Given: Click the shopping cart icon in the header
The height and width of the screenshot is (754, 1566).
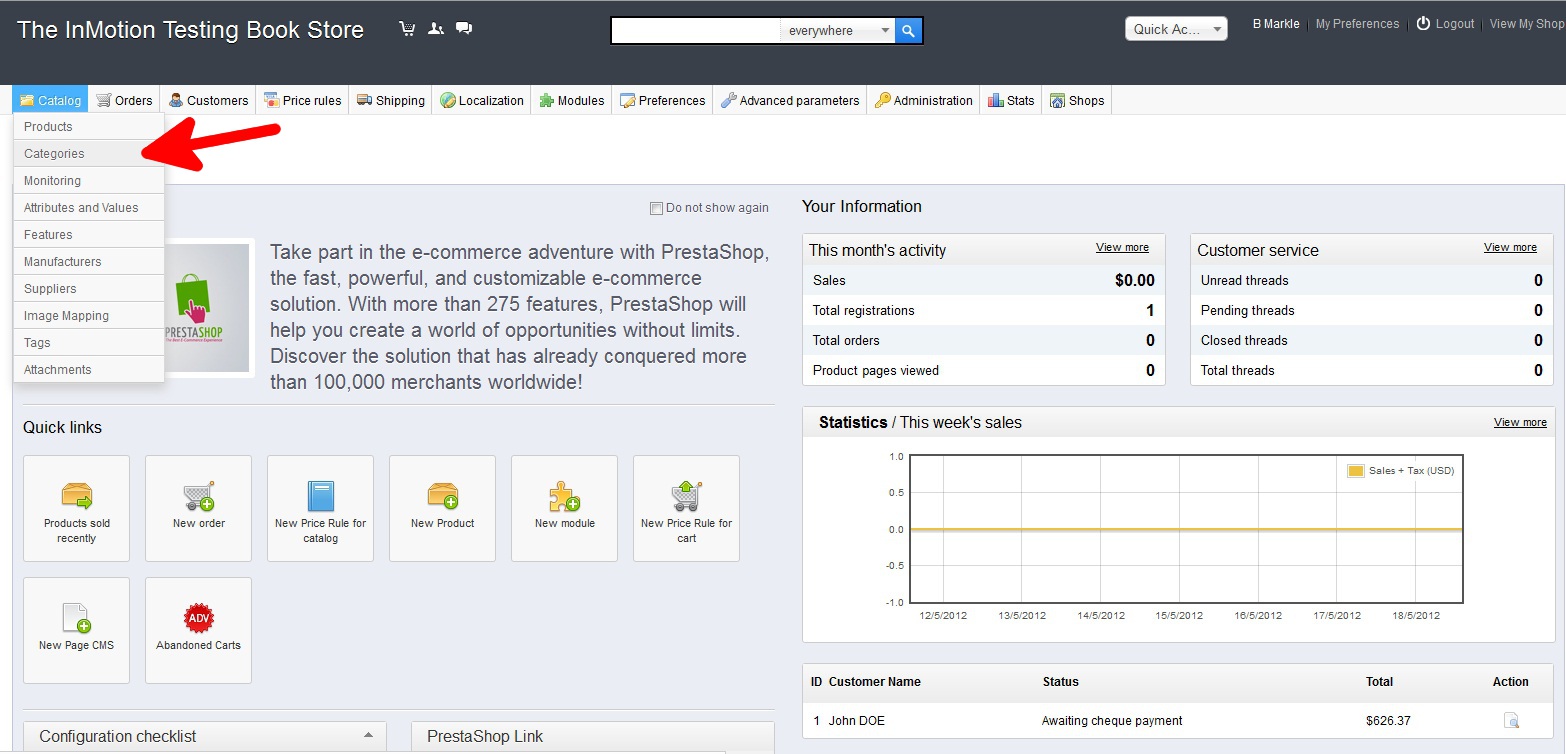Looking at the screenshot, I should [407, 29].
